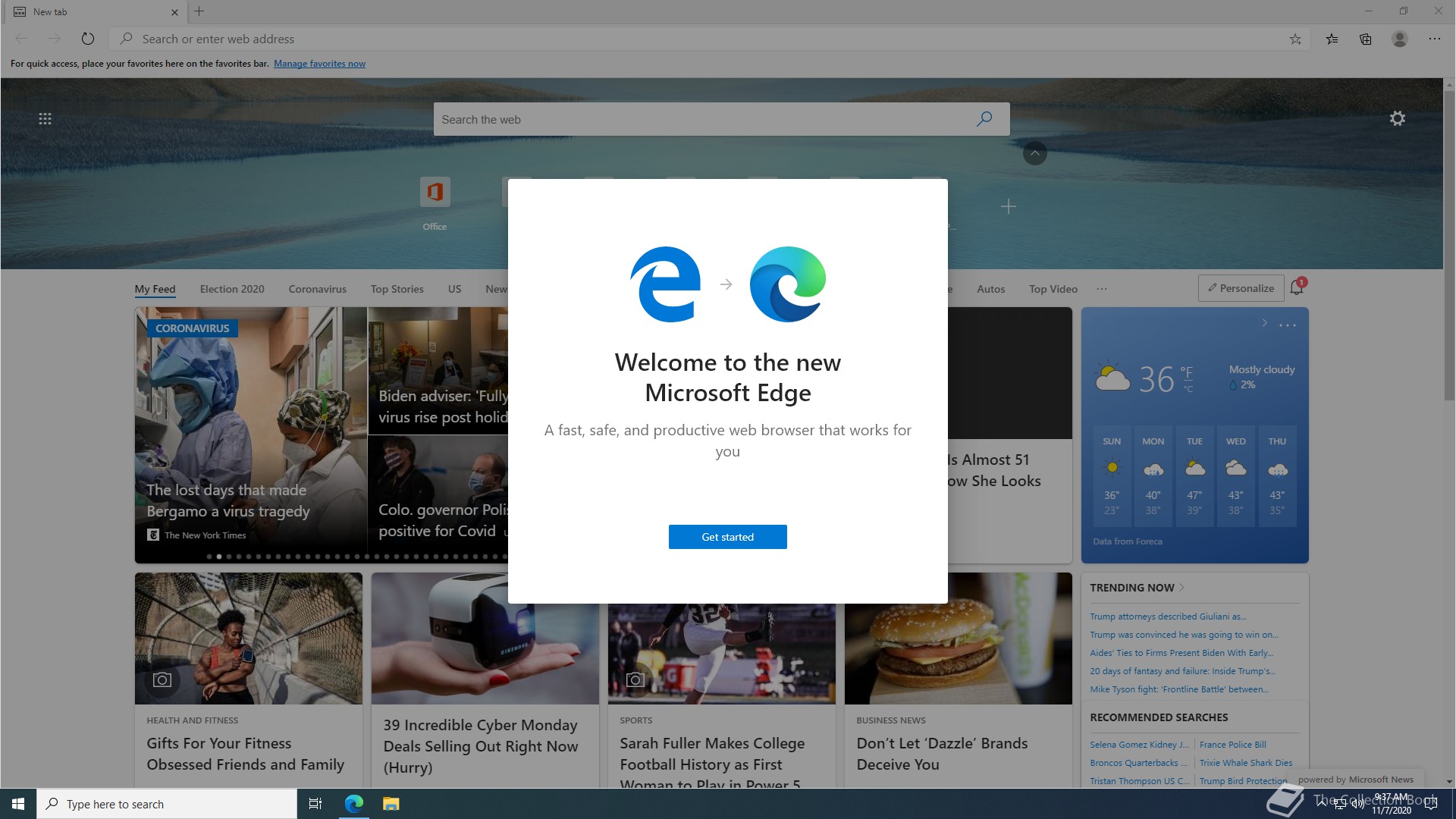The image size is (1456, 819).
Task: Go back using the back arrow
Action: coord(21,39)
